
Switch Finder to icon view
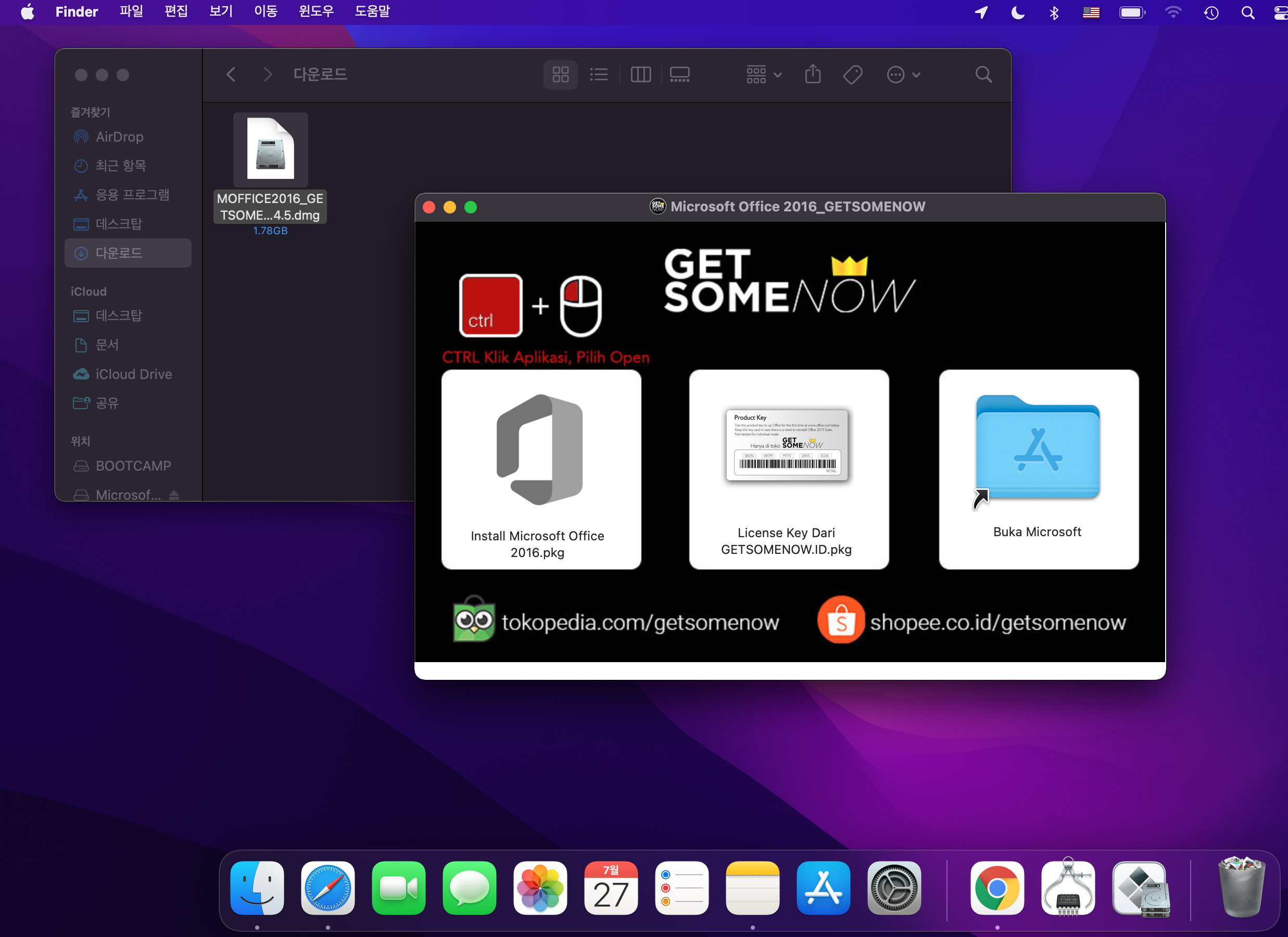(561, 74)
